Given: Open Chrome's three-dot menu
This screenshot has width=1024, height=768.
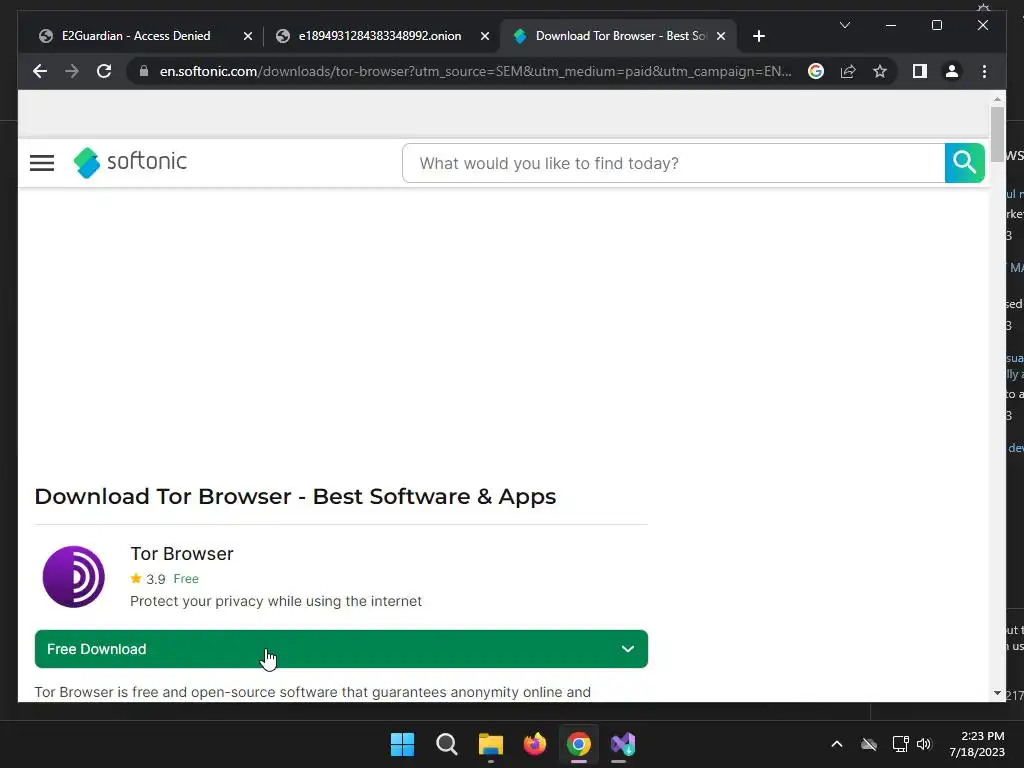Looking at the screenshot, I should [984, 71].
